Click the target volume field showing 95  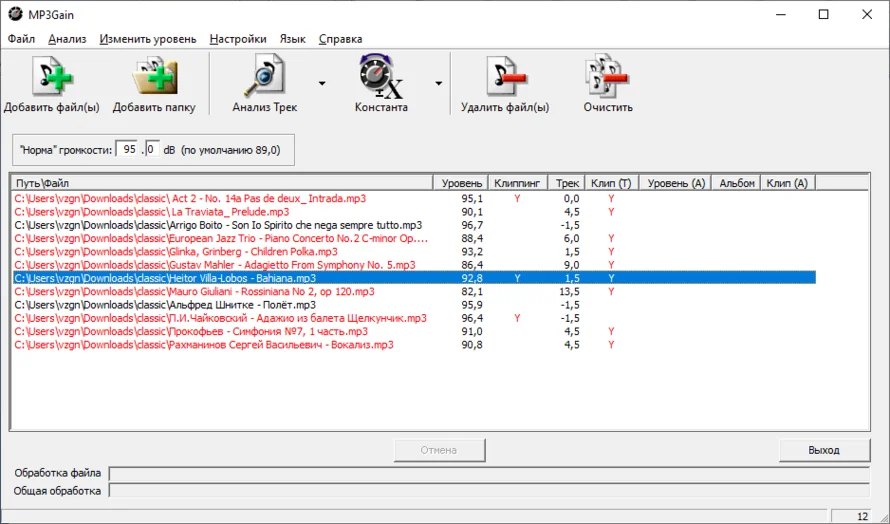pyautogui.click(x=129, y=150)
